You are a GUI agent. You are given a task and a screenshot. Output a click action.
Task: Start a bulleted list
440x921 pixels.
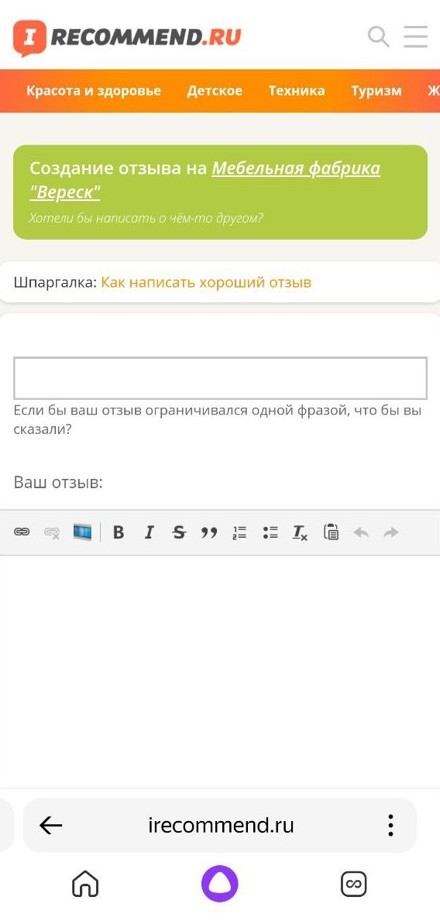pos(270,533)
